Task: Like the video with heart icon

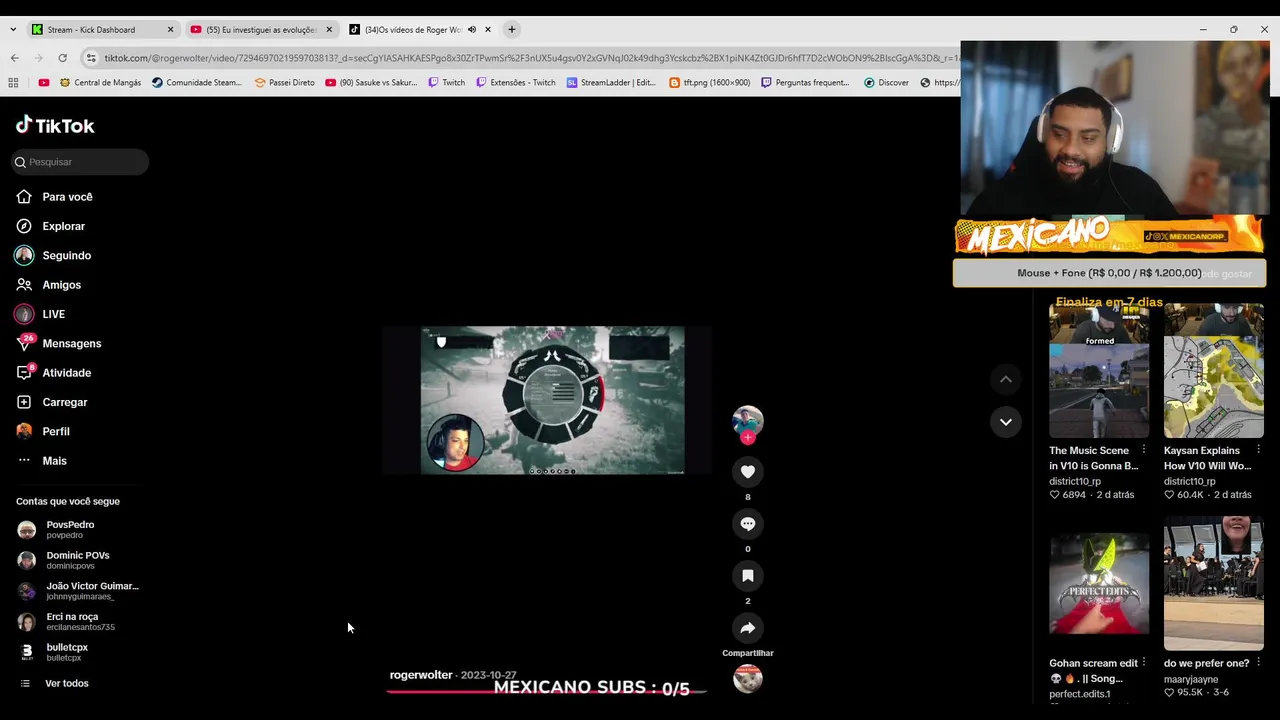Action: [x=747, y=471]
